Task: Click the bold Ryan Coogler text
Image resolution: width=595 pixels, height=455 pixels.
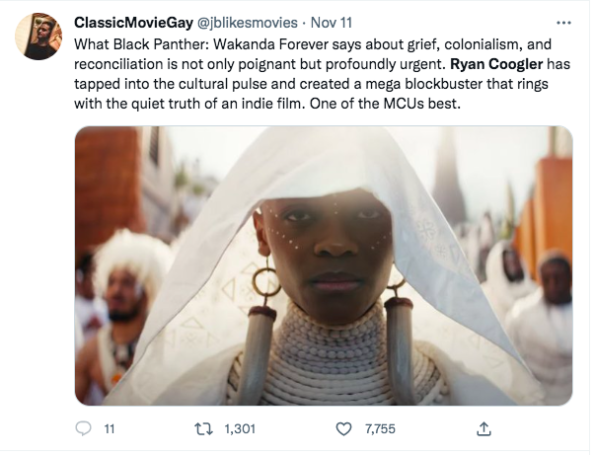Action: [x=496, y=64]
